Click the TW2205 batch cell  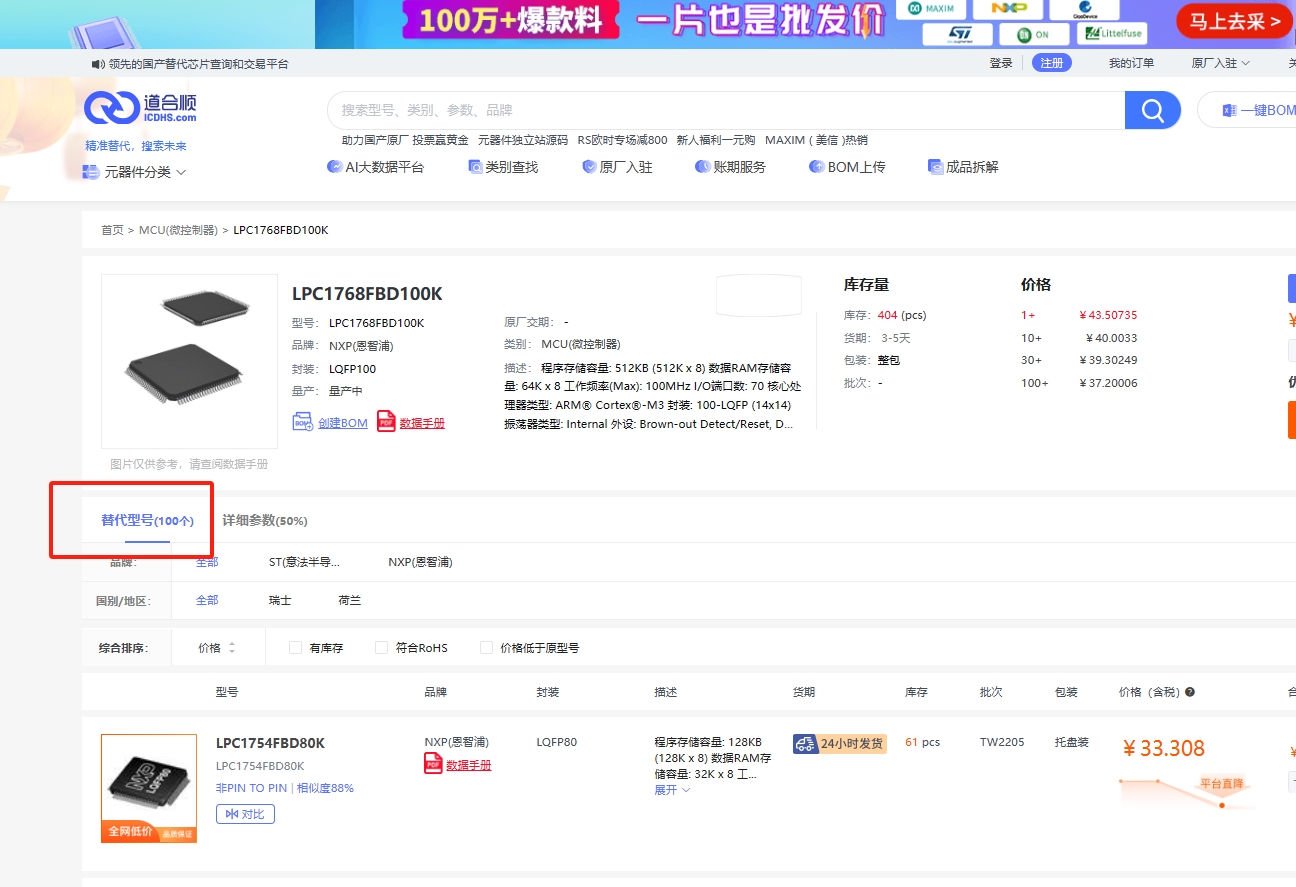1002,742
